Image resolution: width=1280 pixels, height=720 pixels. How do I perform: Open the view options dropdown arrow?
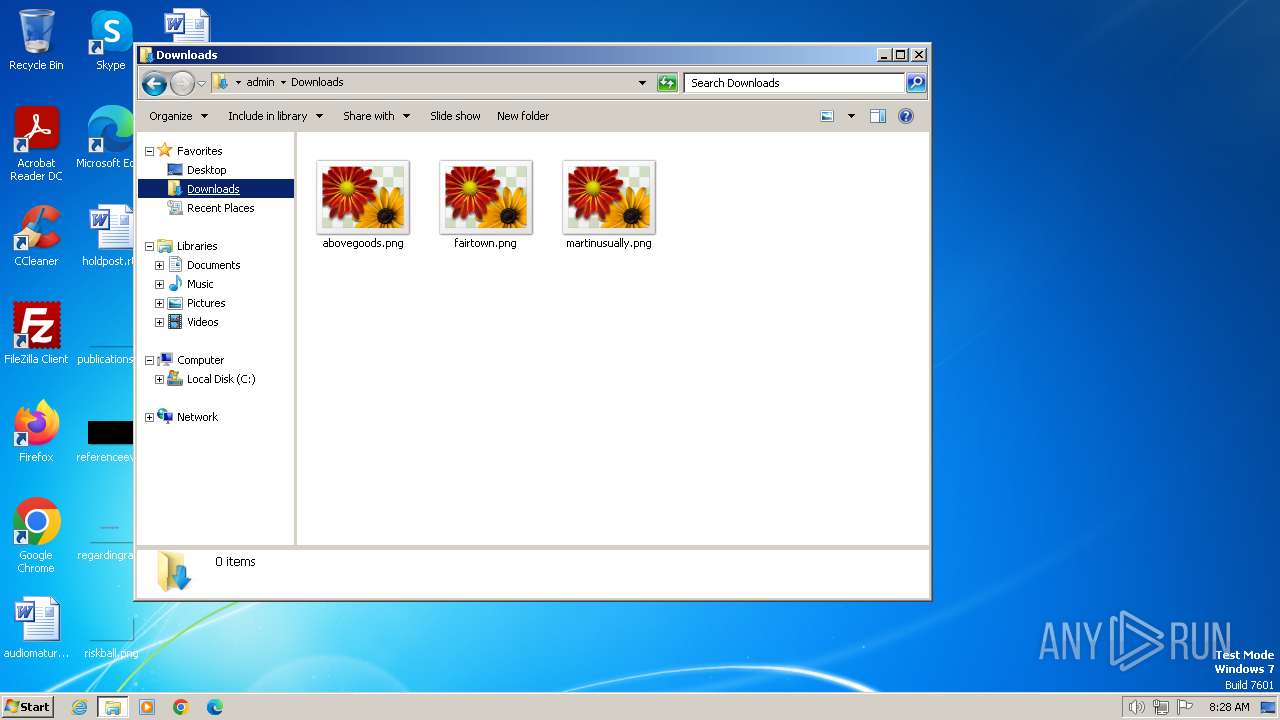click(x=851, y=116)
